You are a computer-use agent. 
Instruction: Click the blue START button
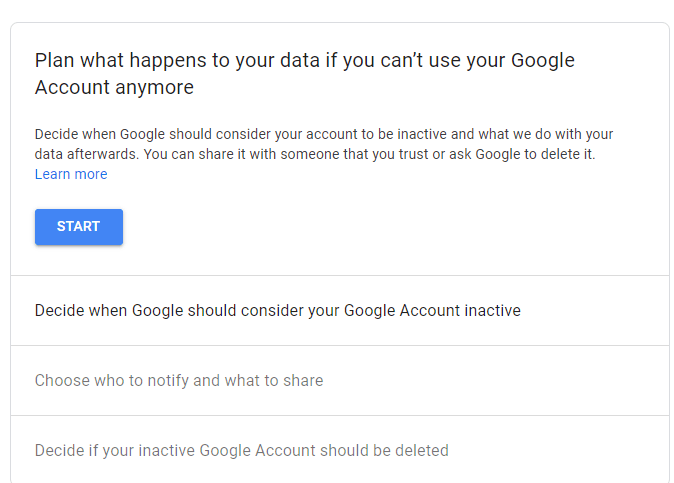[79, 227]
